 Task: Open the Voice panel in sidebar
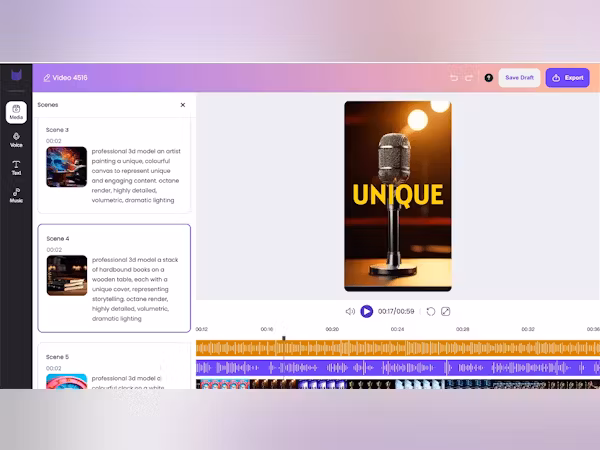[16, 139]
